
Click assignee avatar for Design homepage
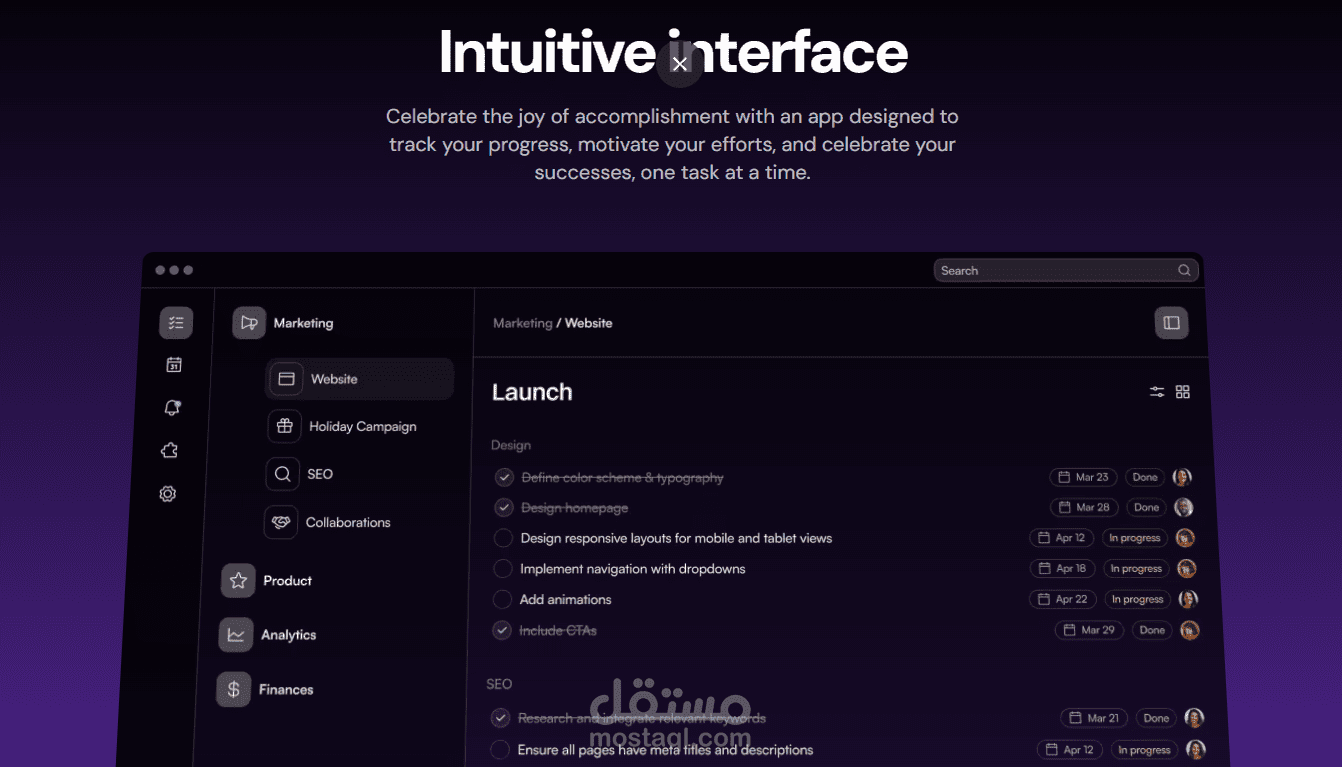pos(1184,507)
